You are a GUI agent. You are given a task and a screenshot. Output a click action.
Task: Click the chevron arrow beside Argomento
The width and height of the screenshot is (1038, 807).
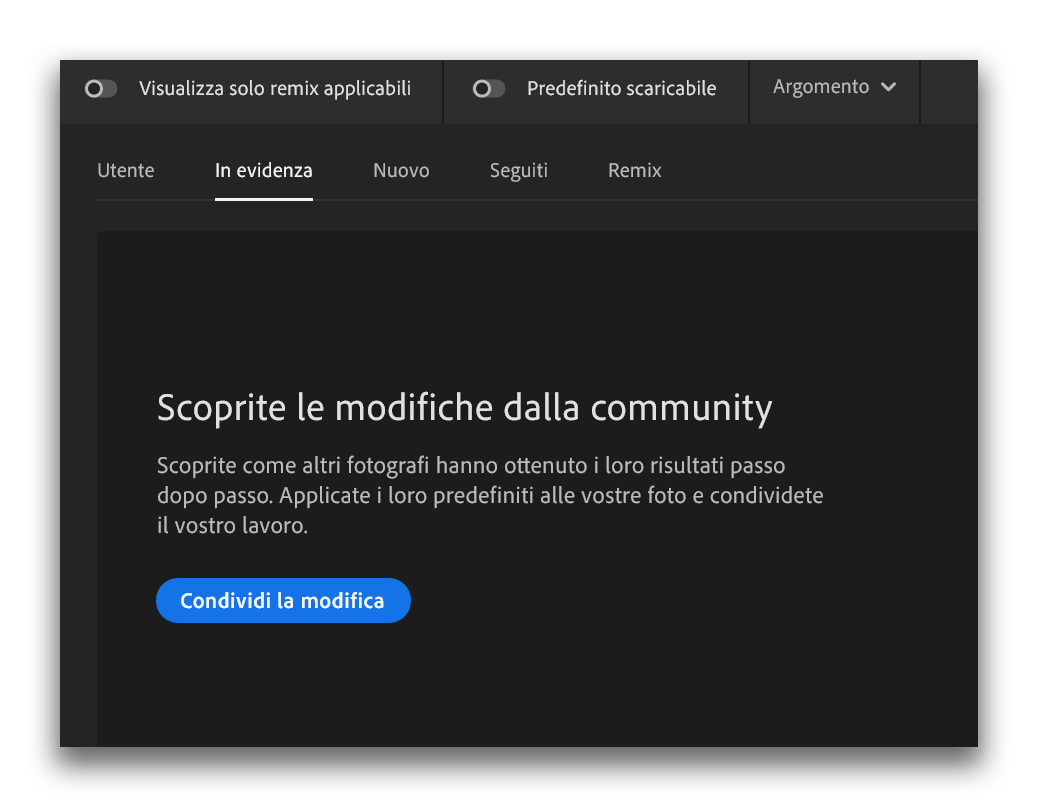point(888,88)
